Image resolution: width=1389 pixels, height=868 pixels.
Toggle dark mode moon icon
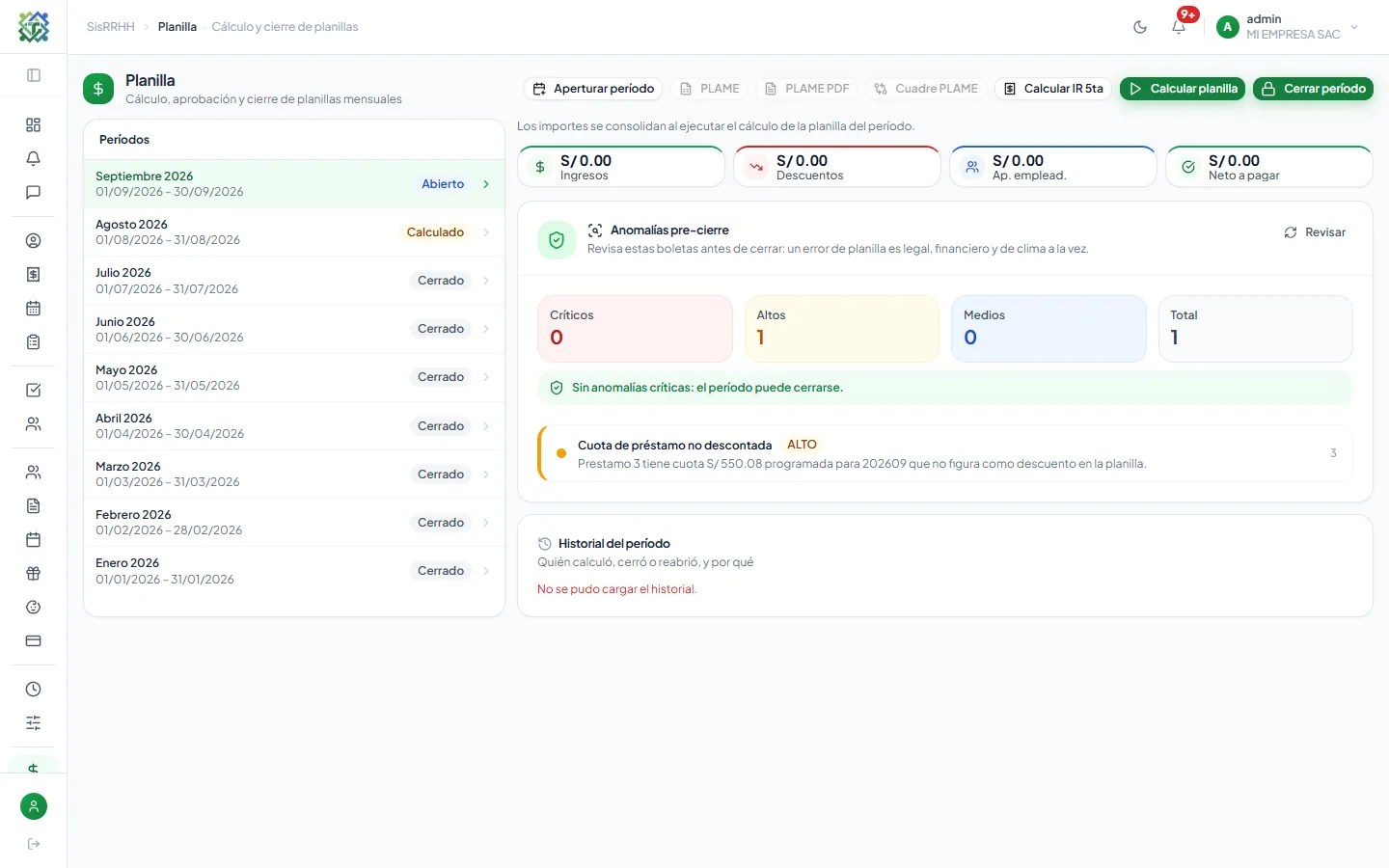[1140, 27]
